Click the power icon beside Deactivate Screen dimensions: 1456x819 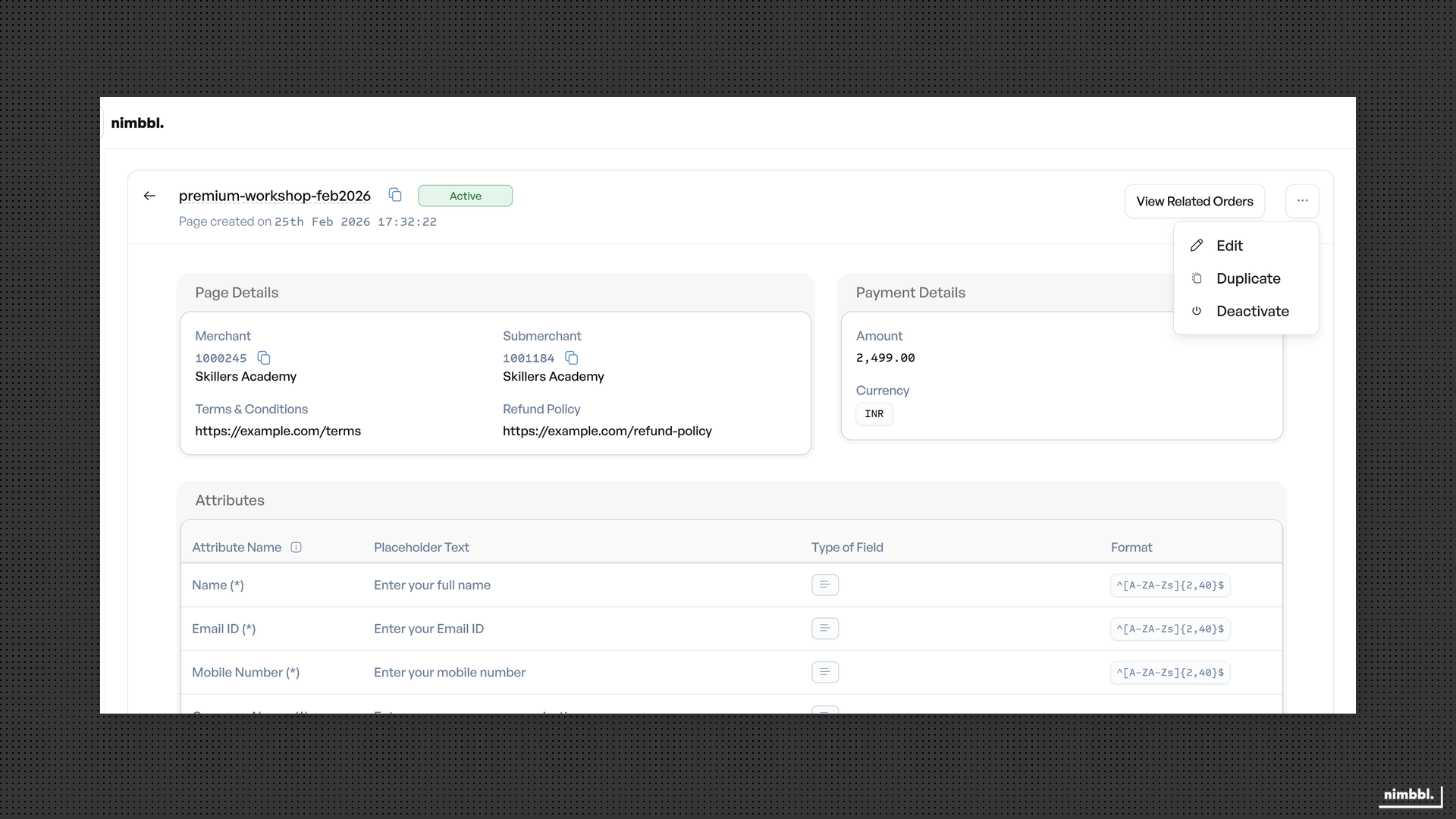(x=1197, y=311)
